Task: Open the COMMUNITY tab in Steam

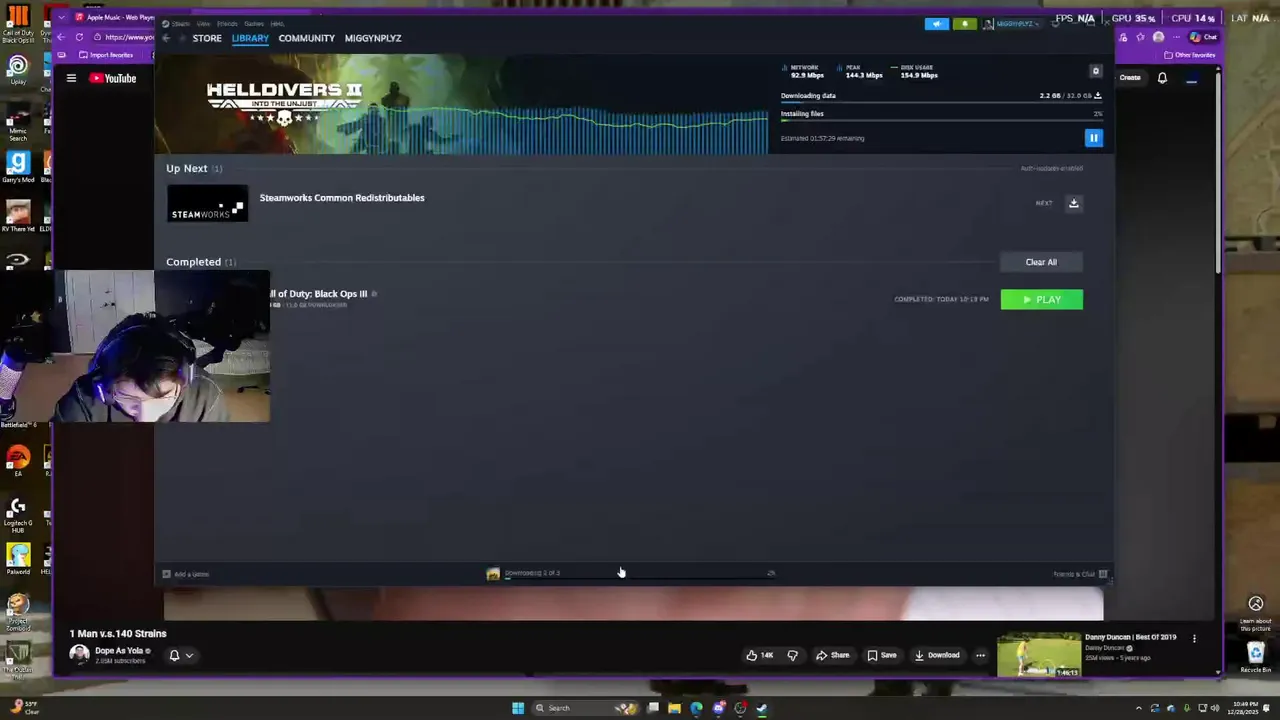Action: [x=306, y=38]
